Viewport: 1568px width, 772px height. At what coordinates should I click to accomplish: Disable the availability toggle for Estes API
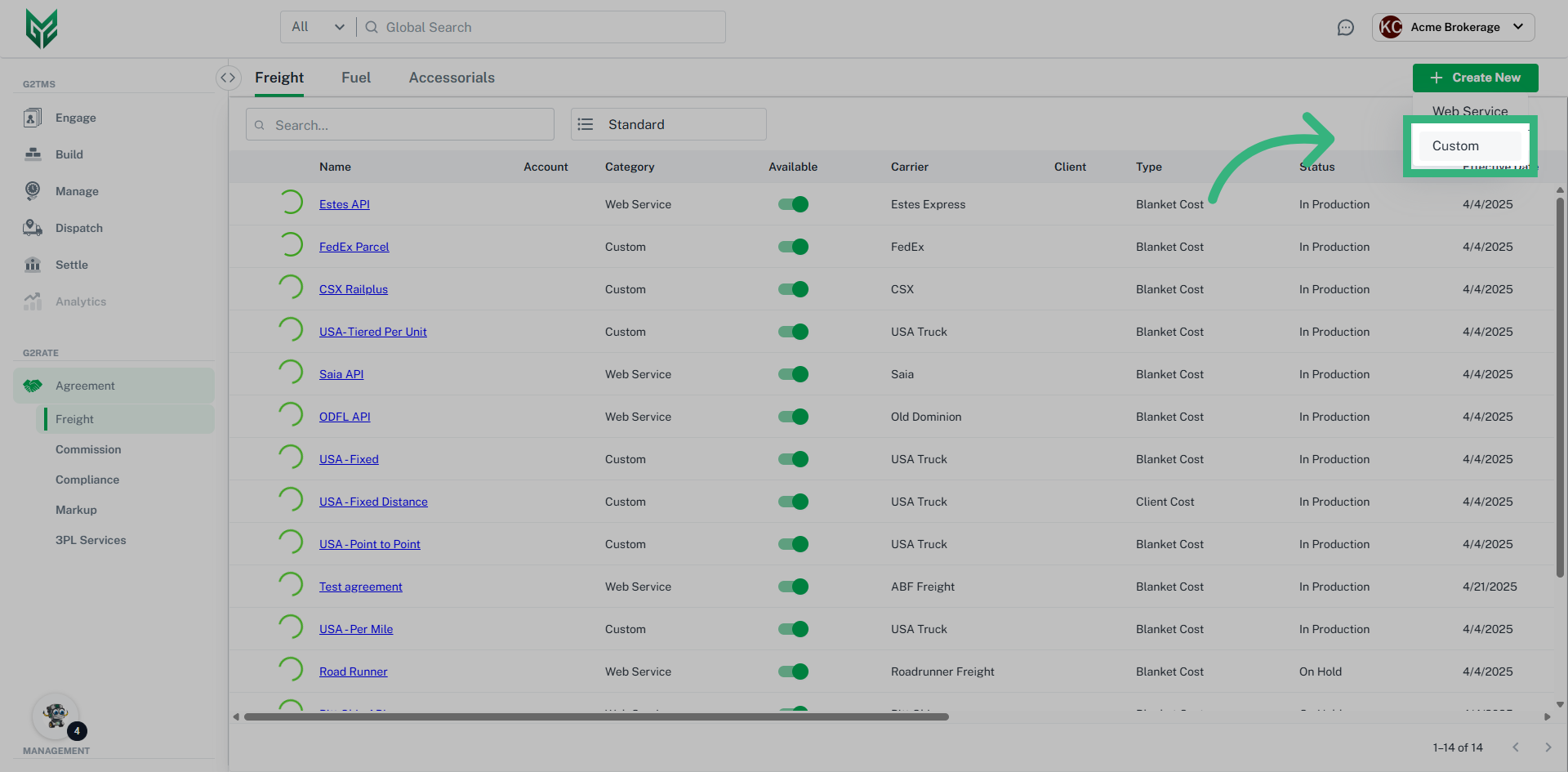793,204
